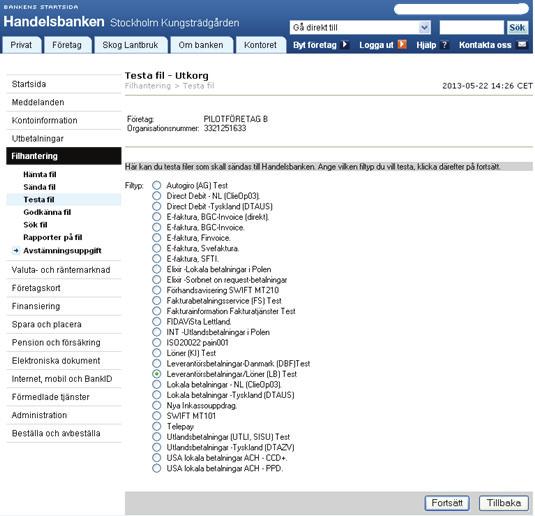Viewport: 535px width, 516px height.
Task: Select USA lokala betalningar ACH - PPD
Action: click(x=157, y=468)
